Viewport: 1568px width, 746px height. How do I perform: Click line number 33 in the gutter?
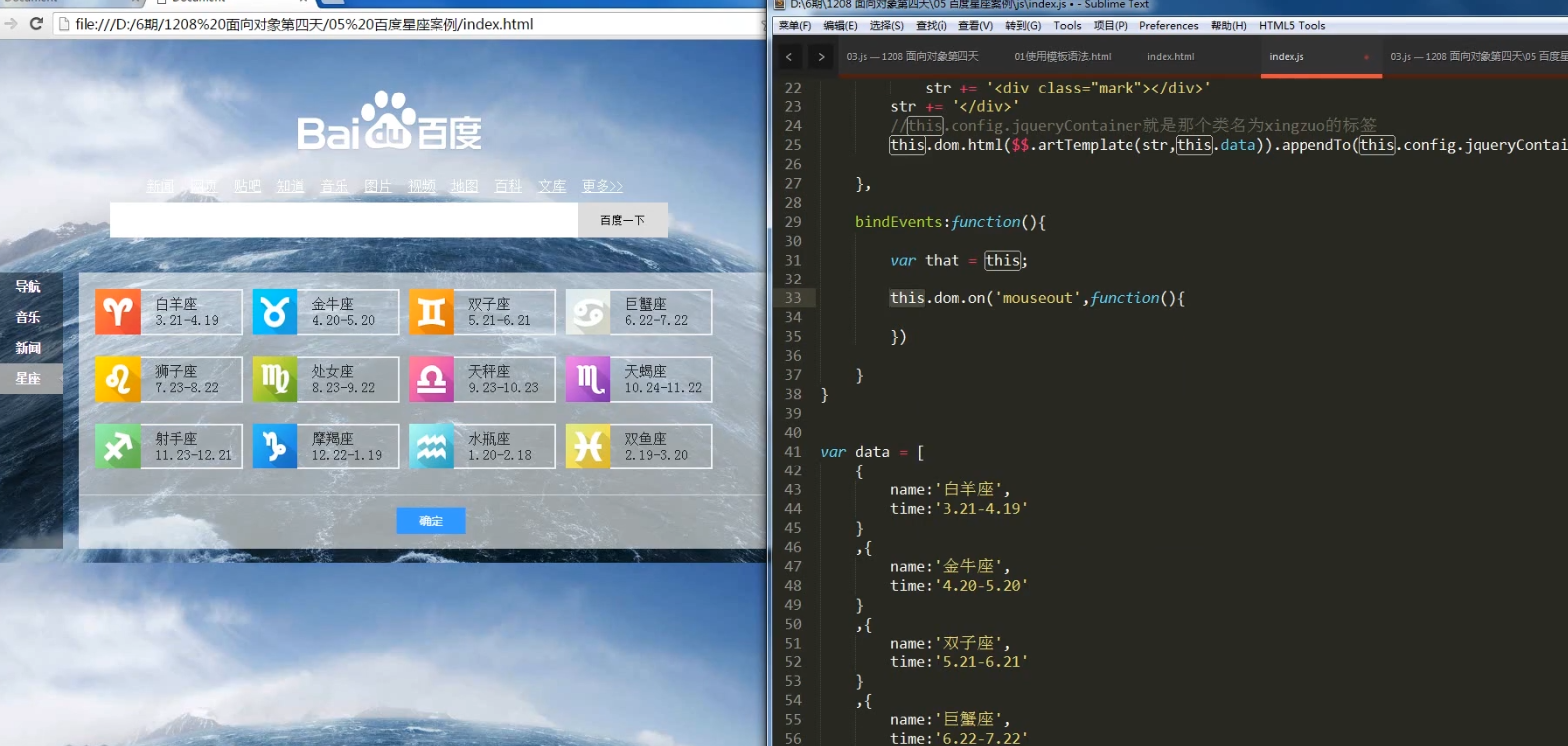pyautogui.click(x=792, y=298)
